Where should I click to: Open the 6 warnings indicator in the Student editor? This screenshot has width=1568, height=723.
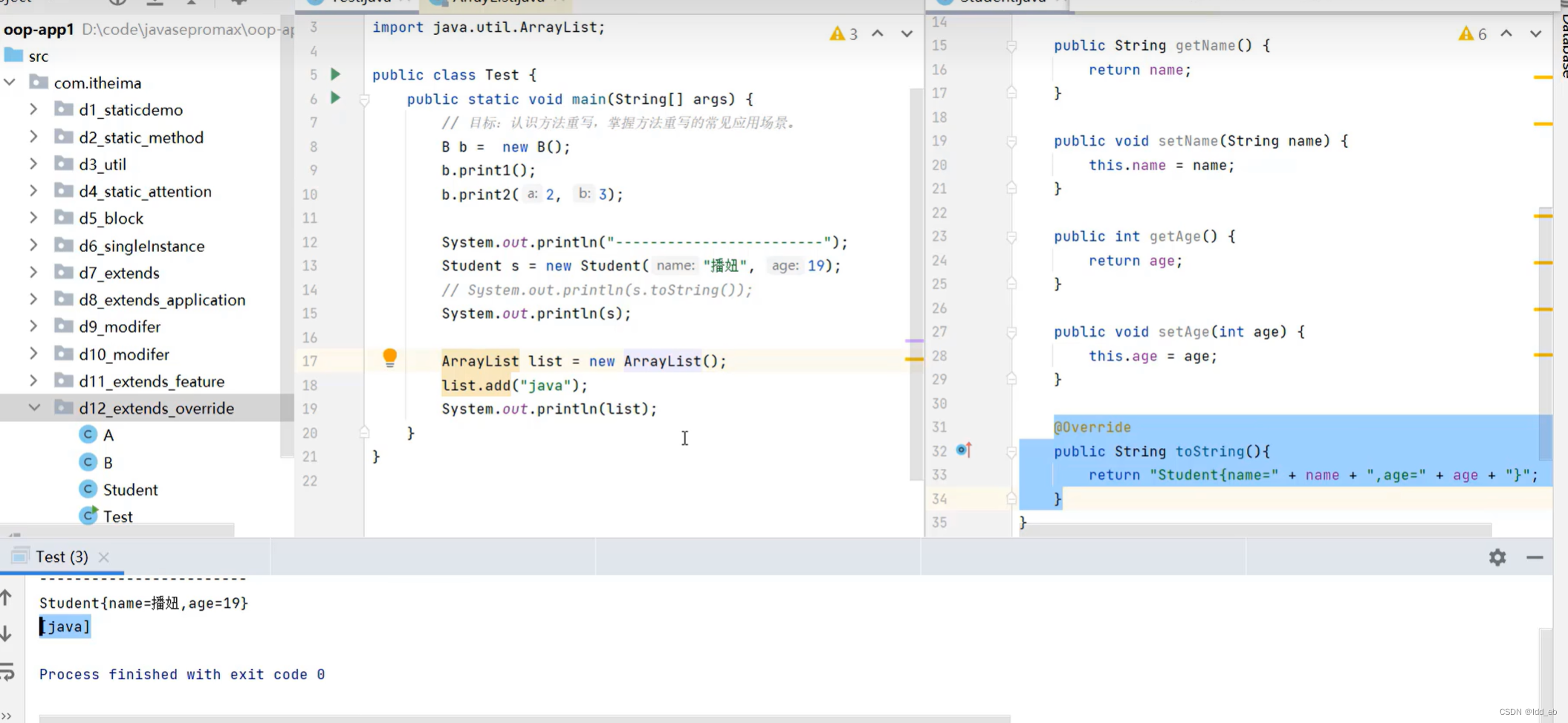click(1473, 33)
